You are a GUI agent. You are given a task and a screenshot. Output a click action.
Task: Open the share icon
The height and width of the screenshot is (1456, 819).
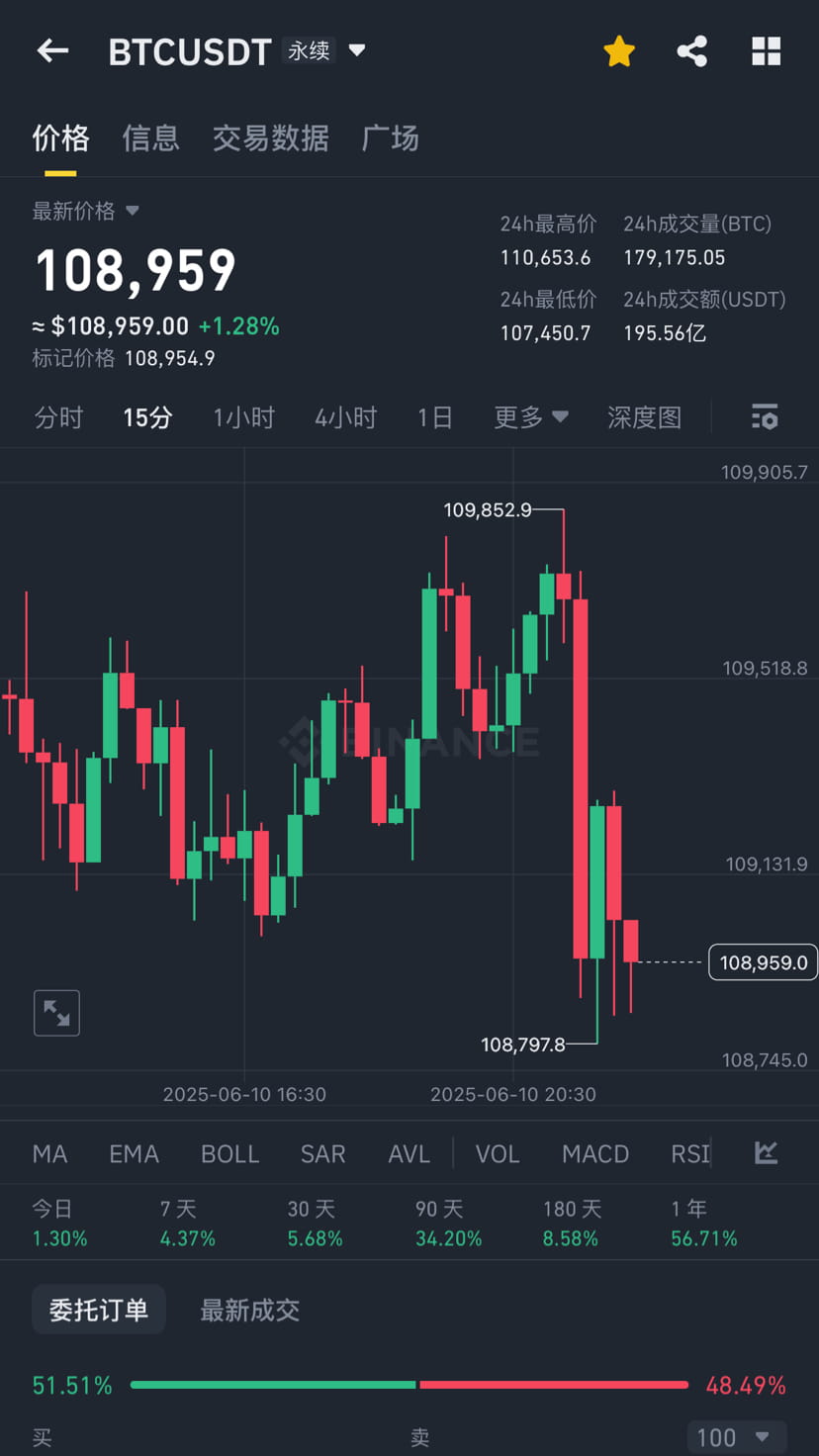(692, 51)
